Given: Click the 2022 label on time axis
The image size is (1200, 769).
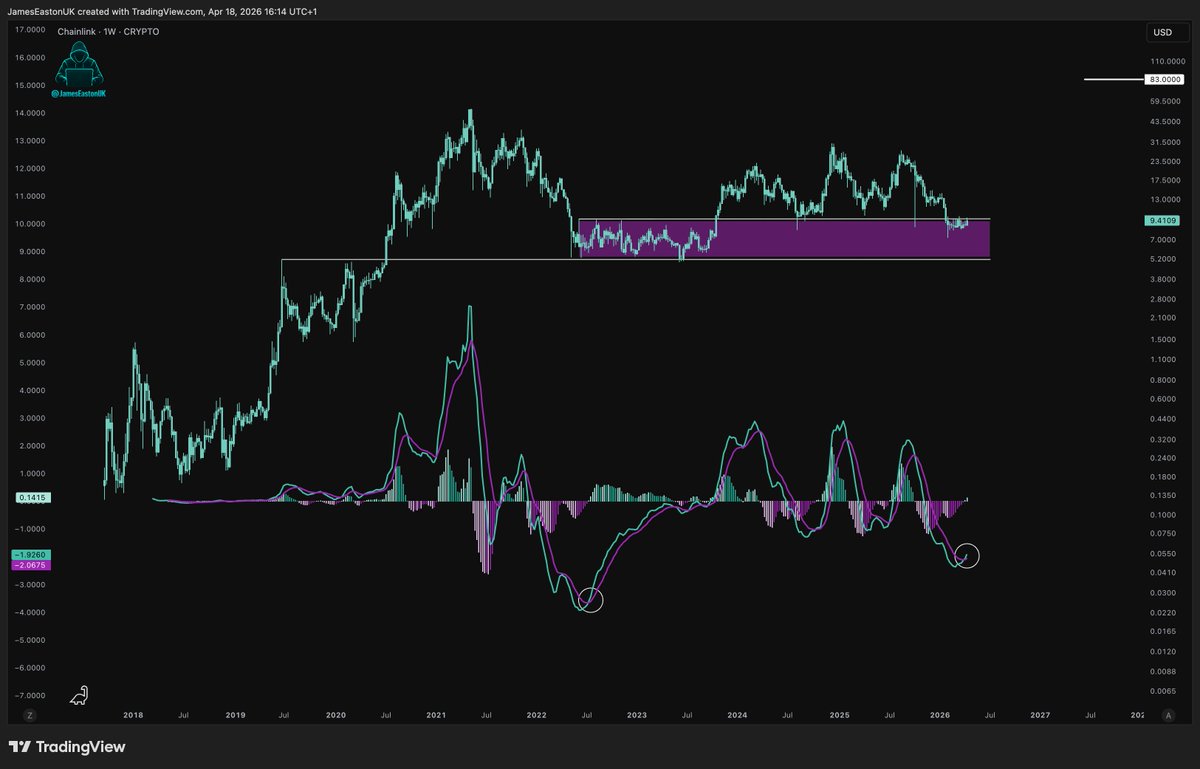Looking at the screenshot, I should coord(537,715).
